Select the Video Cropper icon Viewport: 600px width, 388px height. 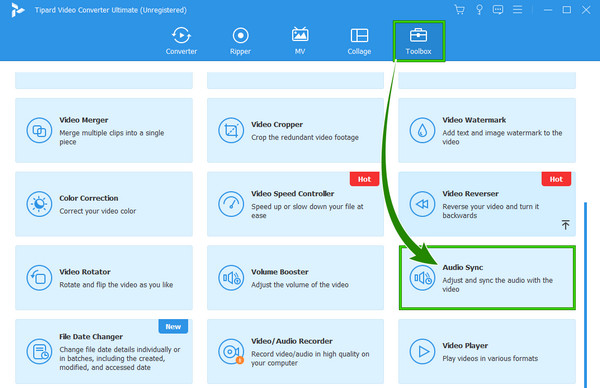pyautogui.click(x=231, y=130)
